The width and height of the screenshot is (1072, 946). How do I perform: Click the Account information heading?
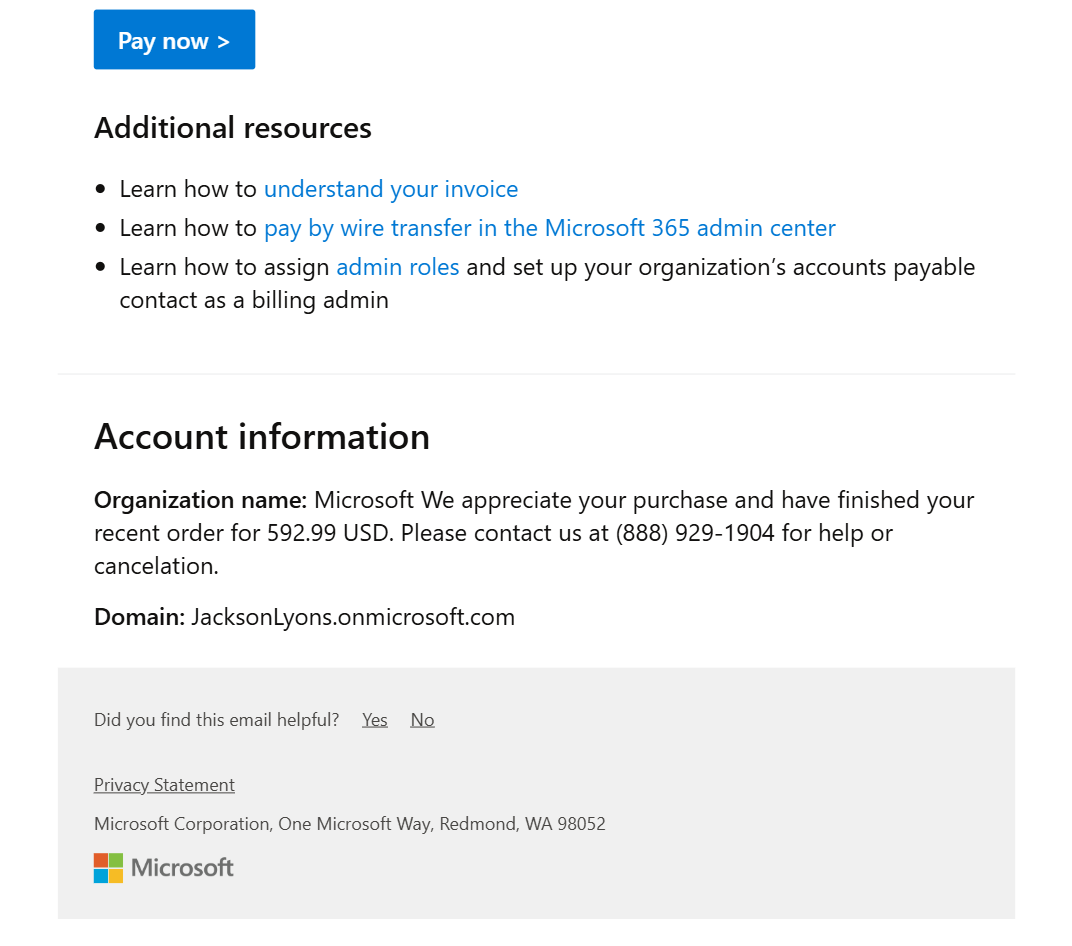coord(261,437)
